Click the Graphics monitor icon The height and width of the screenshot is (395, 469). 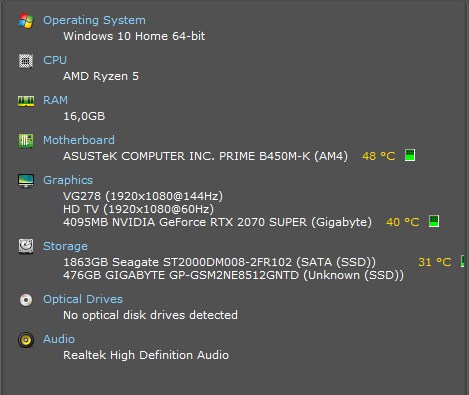(x=26, y=181)
